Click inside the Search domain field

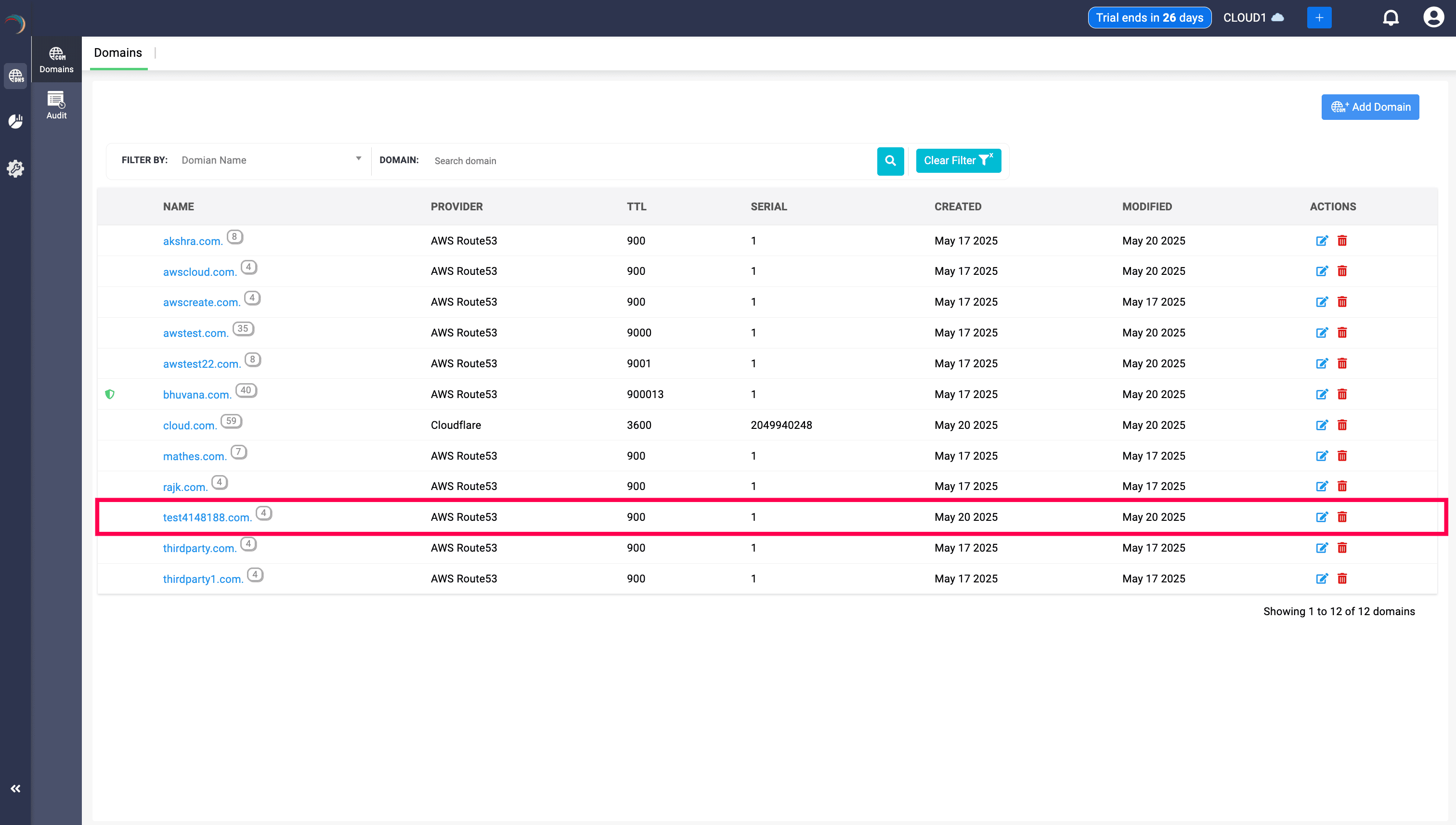(x=624, y=160)
